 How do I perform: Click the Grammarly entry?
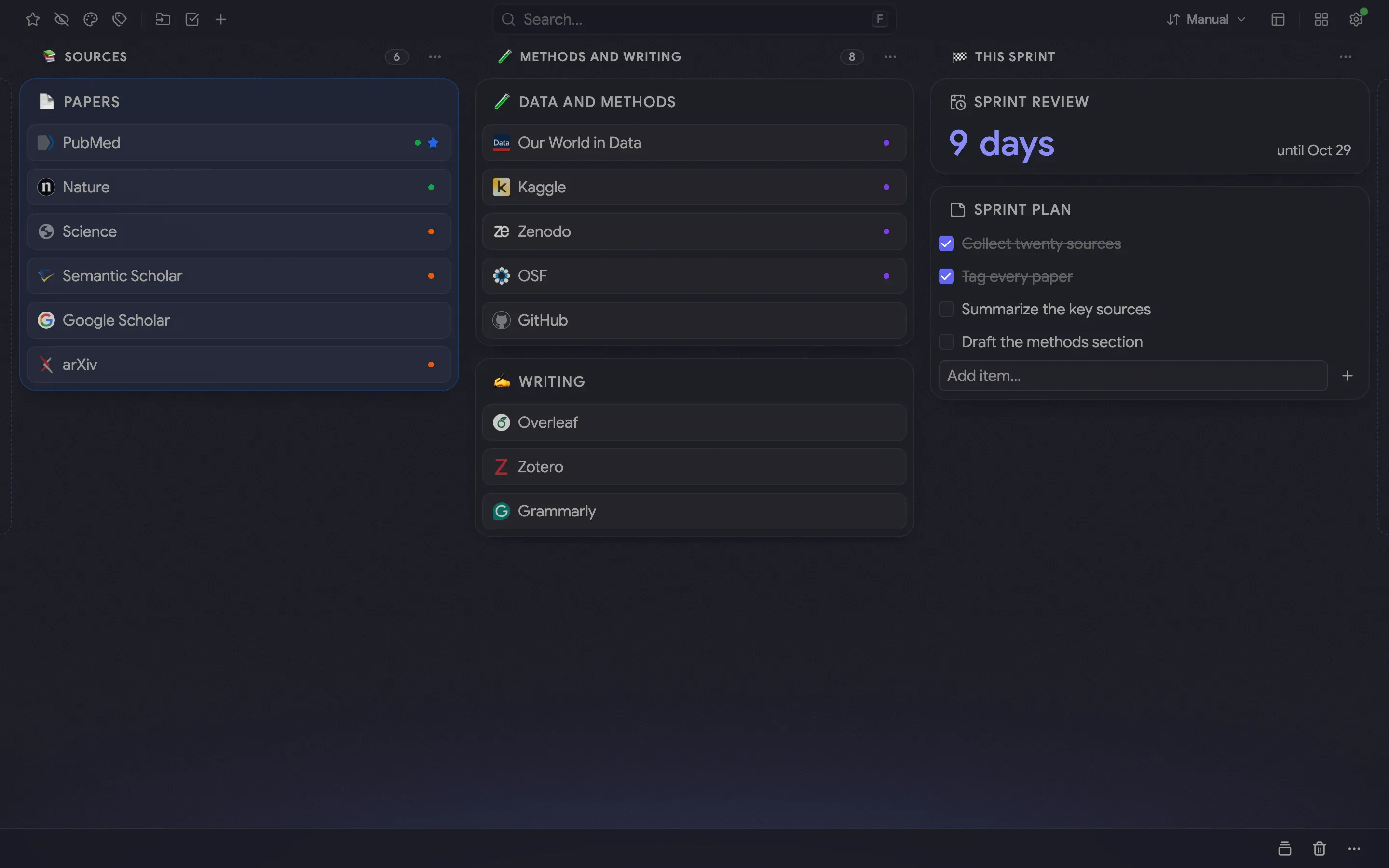coord(694,511)
